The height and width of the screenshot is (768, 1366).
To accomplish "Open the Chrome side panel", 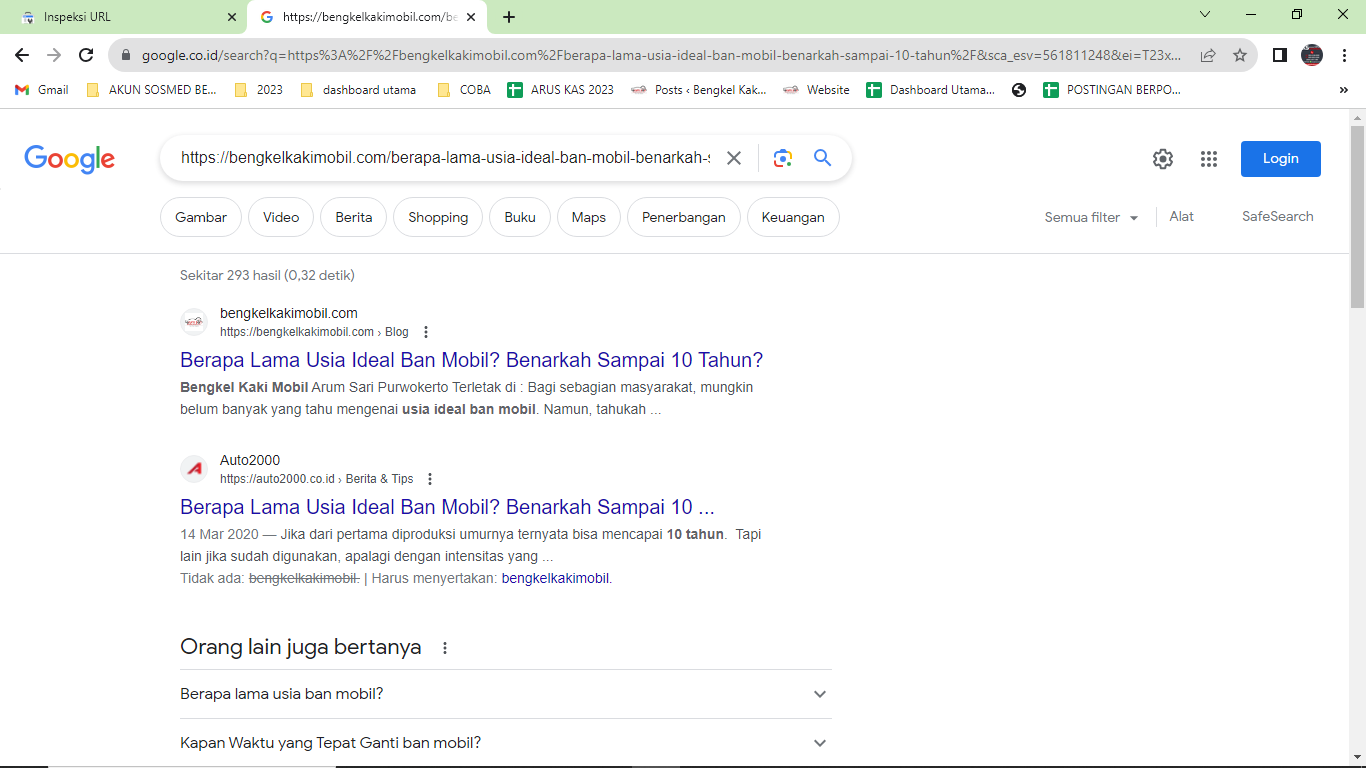I will pos(1279,55).
